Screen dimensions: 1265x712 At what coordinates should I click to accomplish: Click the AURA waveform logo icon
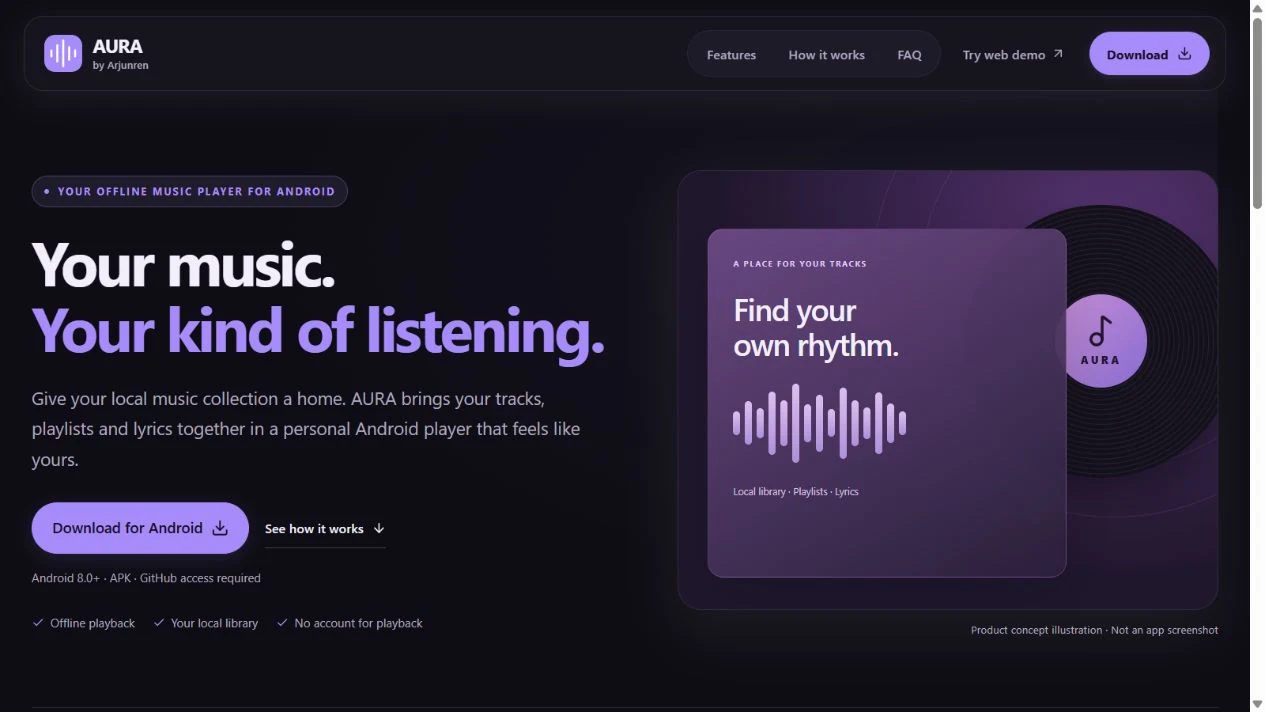pyautogui.click(x=63, y=54)
